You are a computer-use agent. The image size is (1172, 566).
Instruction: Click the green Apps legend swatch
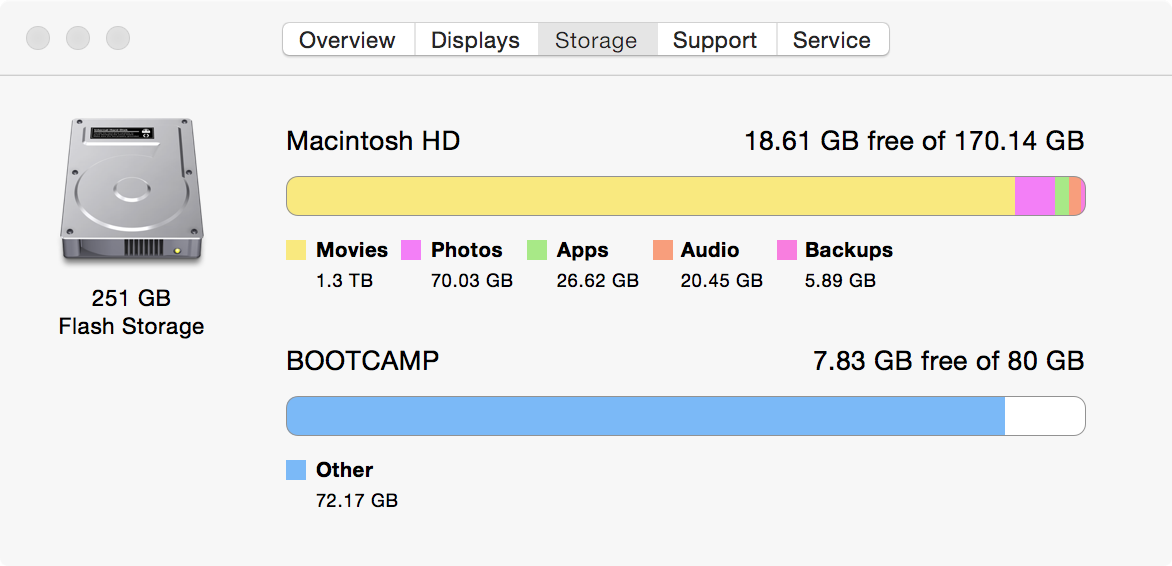(x=537, y=250)
